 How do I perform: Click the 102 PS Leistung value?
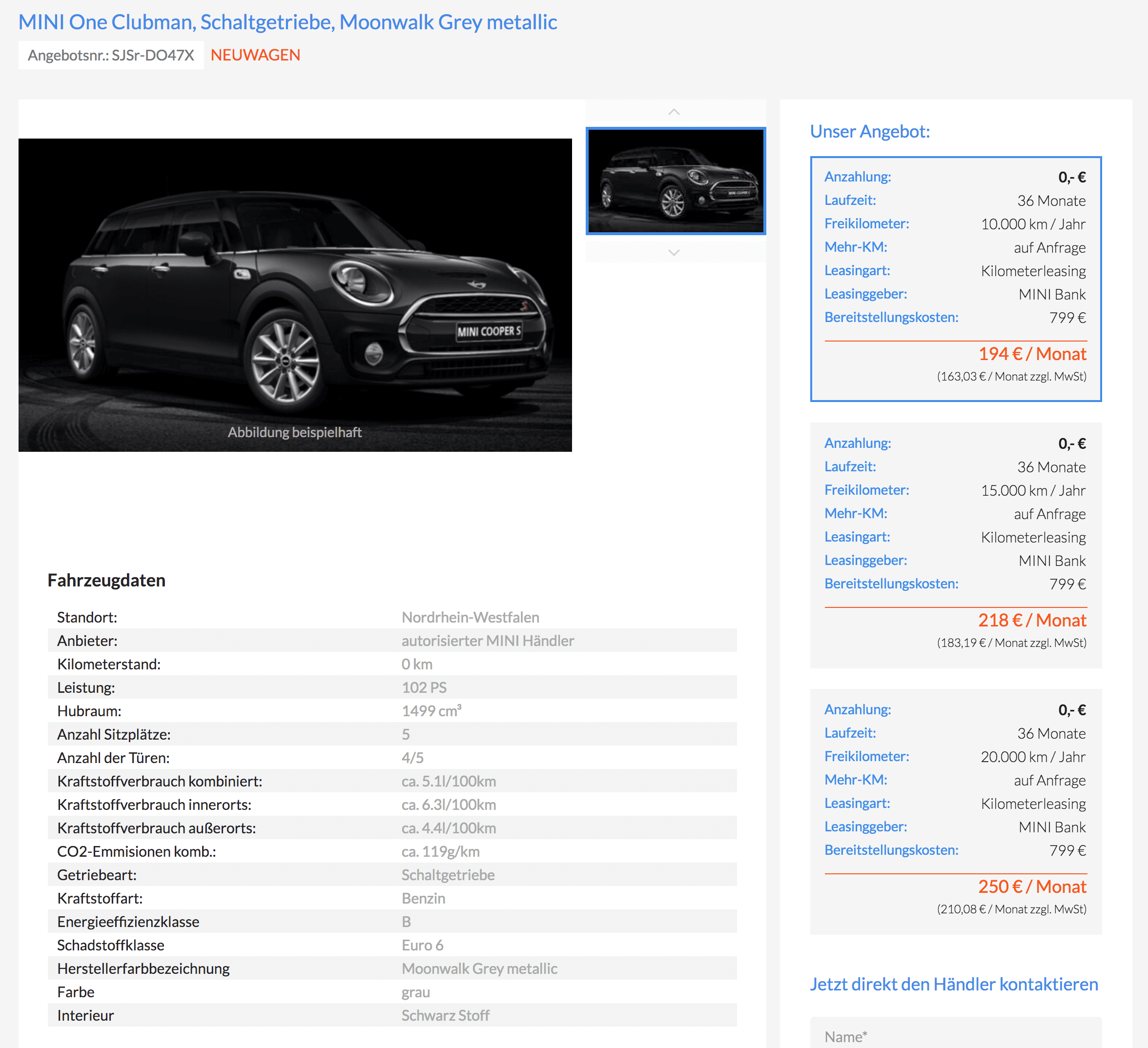424,687
